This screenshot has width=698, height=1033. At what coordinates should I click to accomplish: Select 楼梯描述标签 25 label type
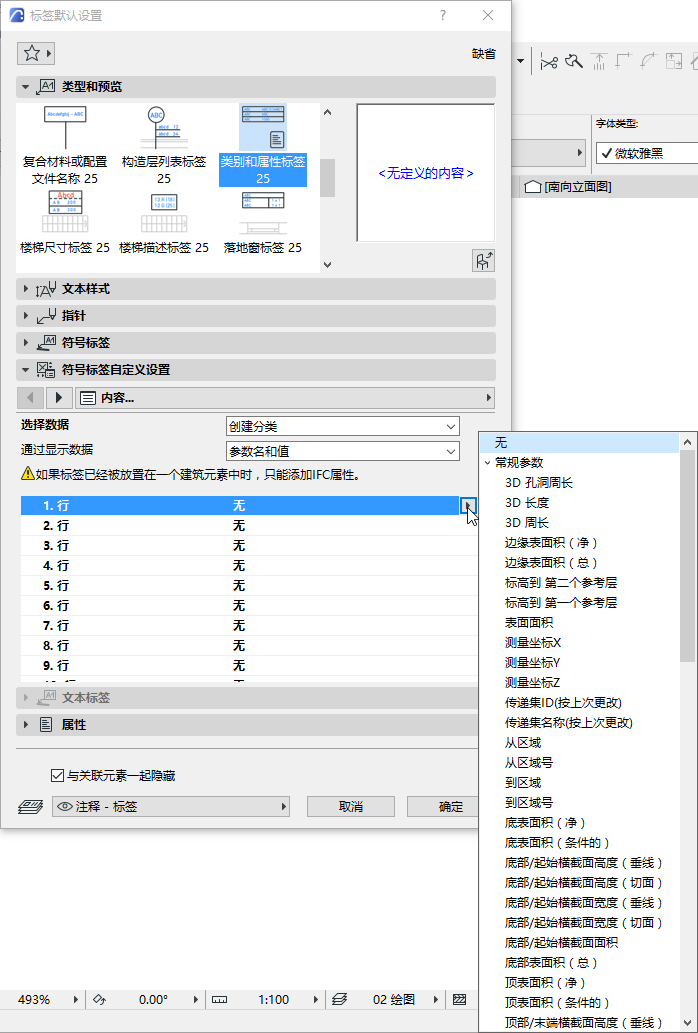click(164, 223)
